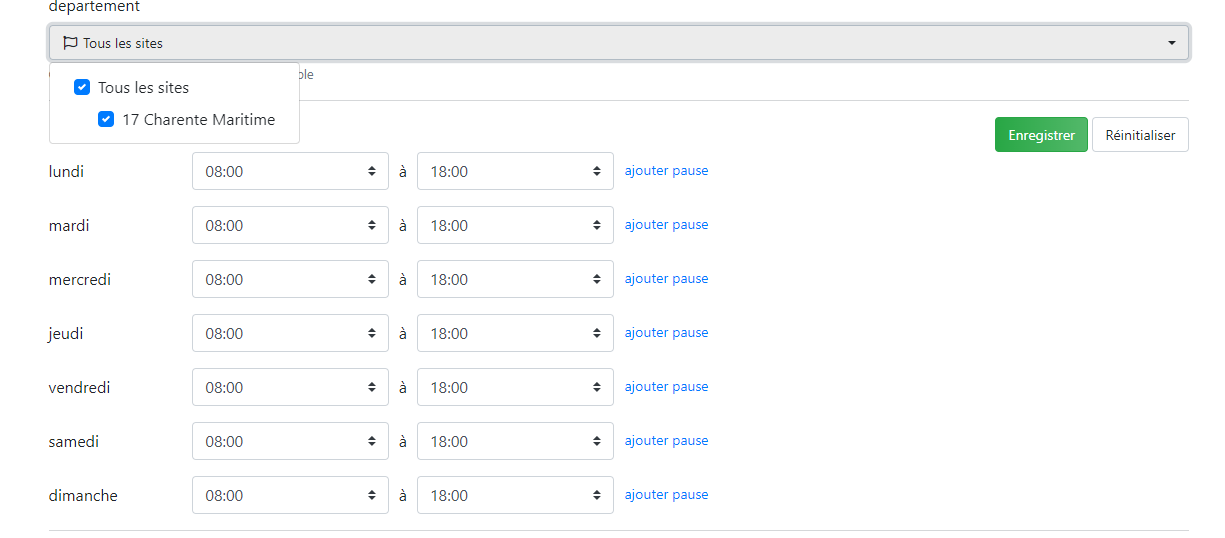This screenshot has width=1225, height=538.
Task: Uncheck the Tous les sites checkbox
Action: click(82, 88)
